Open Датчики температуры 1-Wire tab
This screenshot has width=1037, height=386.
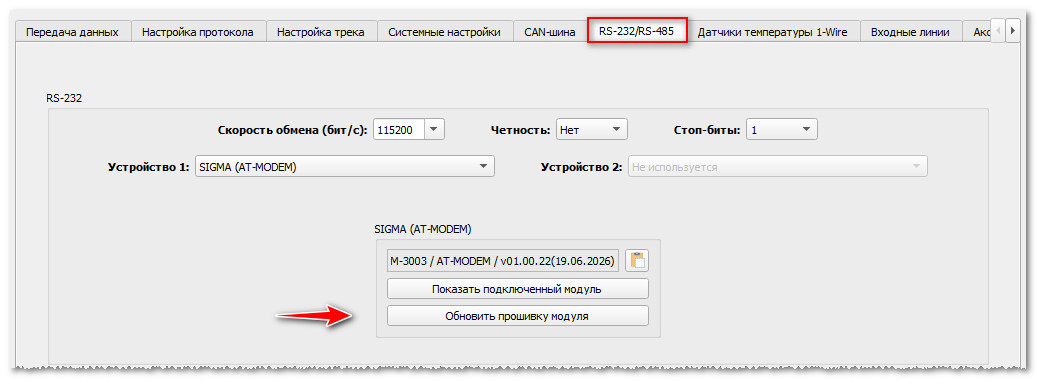772,32
